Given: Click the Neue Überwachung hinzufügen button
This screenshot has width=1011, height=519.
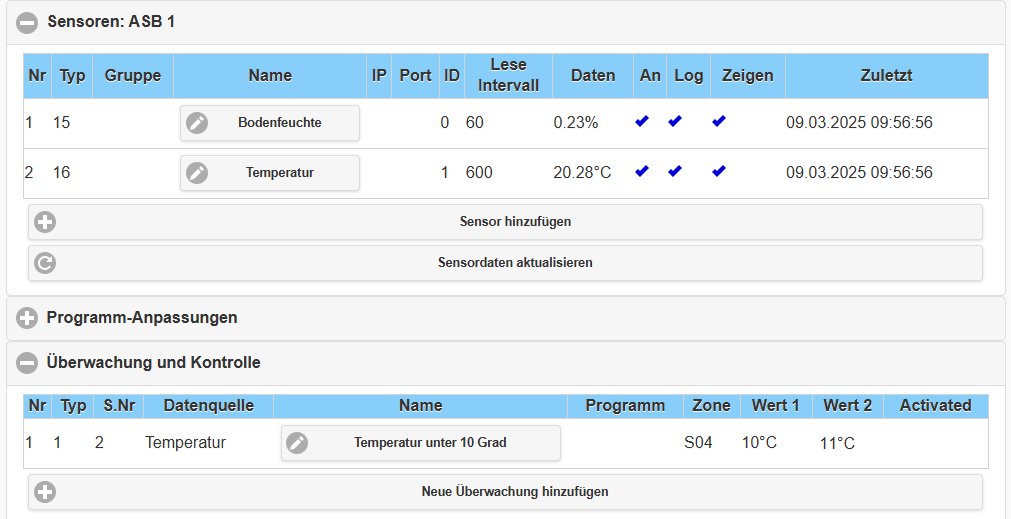Looking at the screenshot, I should [x=506, y=492].
